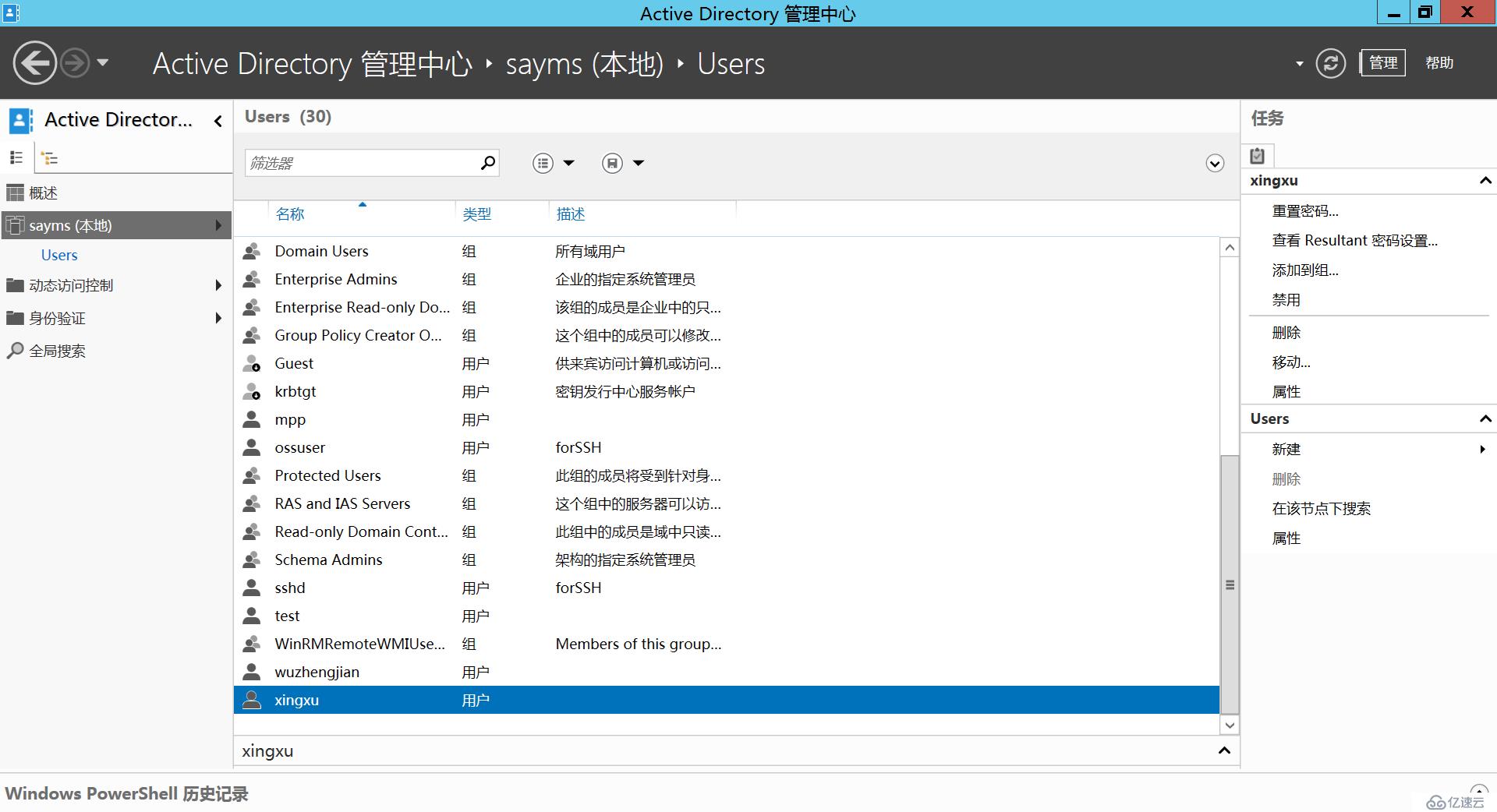
Task: Select Enterprise Read-only Do... group icon
Action: [x=251, y=307]
